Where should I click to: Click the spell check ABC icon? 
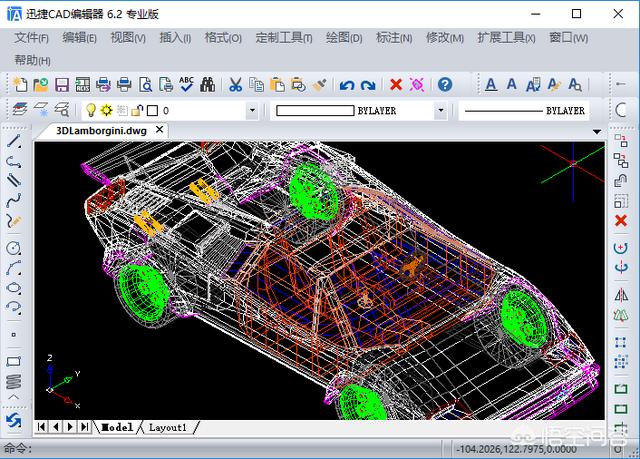[187, 85]
